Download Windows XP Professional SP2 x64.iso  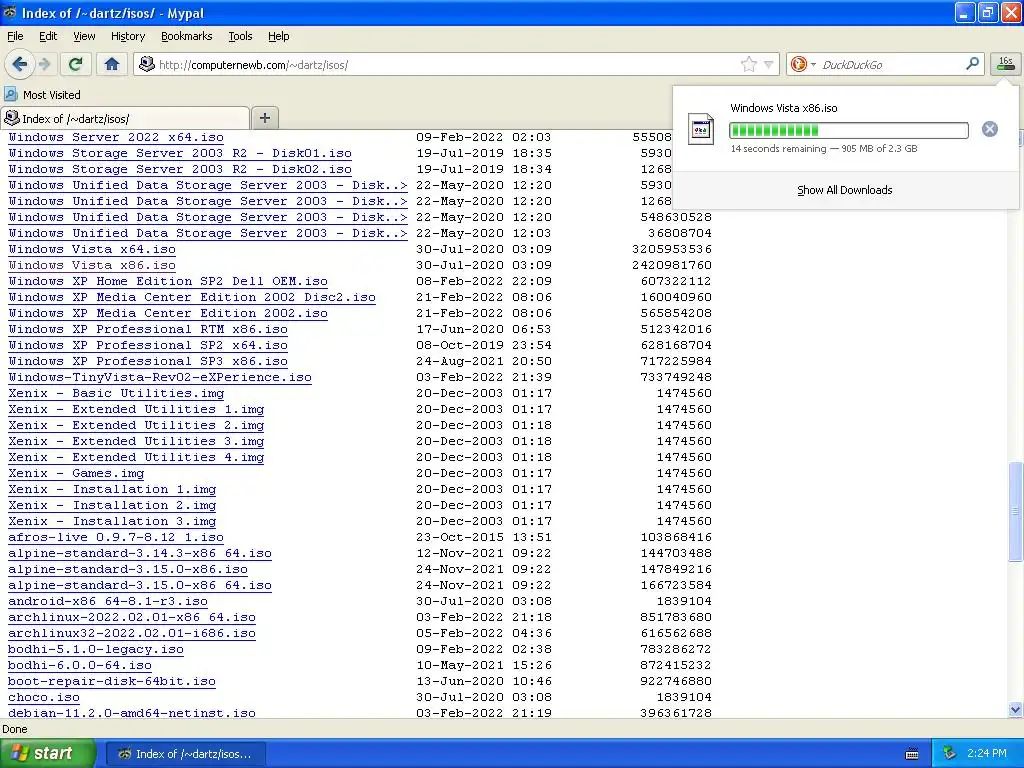(x=148, y=345)
